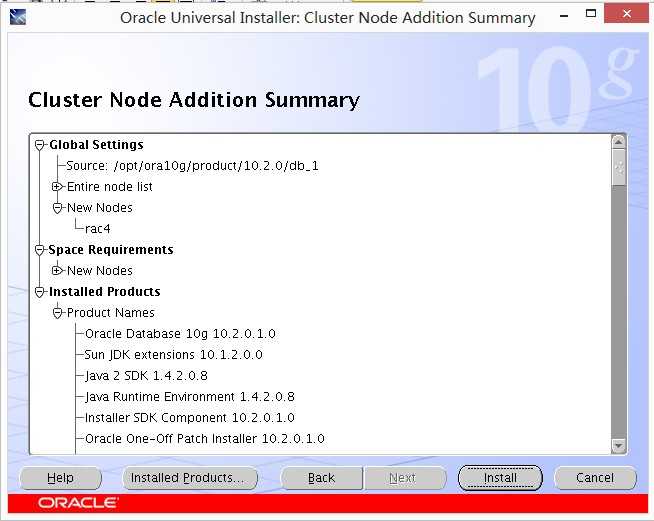Click the vertical scrollbar thumb

(619, 168)
